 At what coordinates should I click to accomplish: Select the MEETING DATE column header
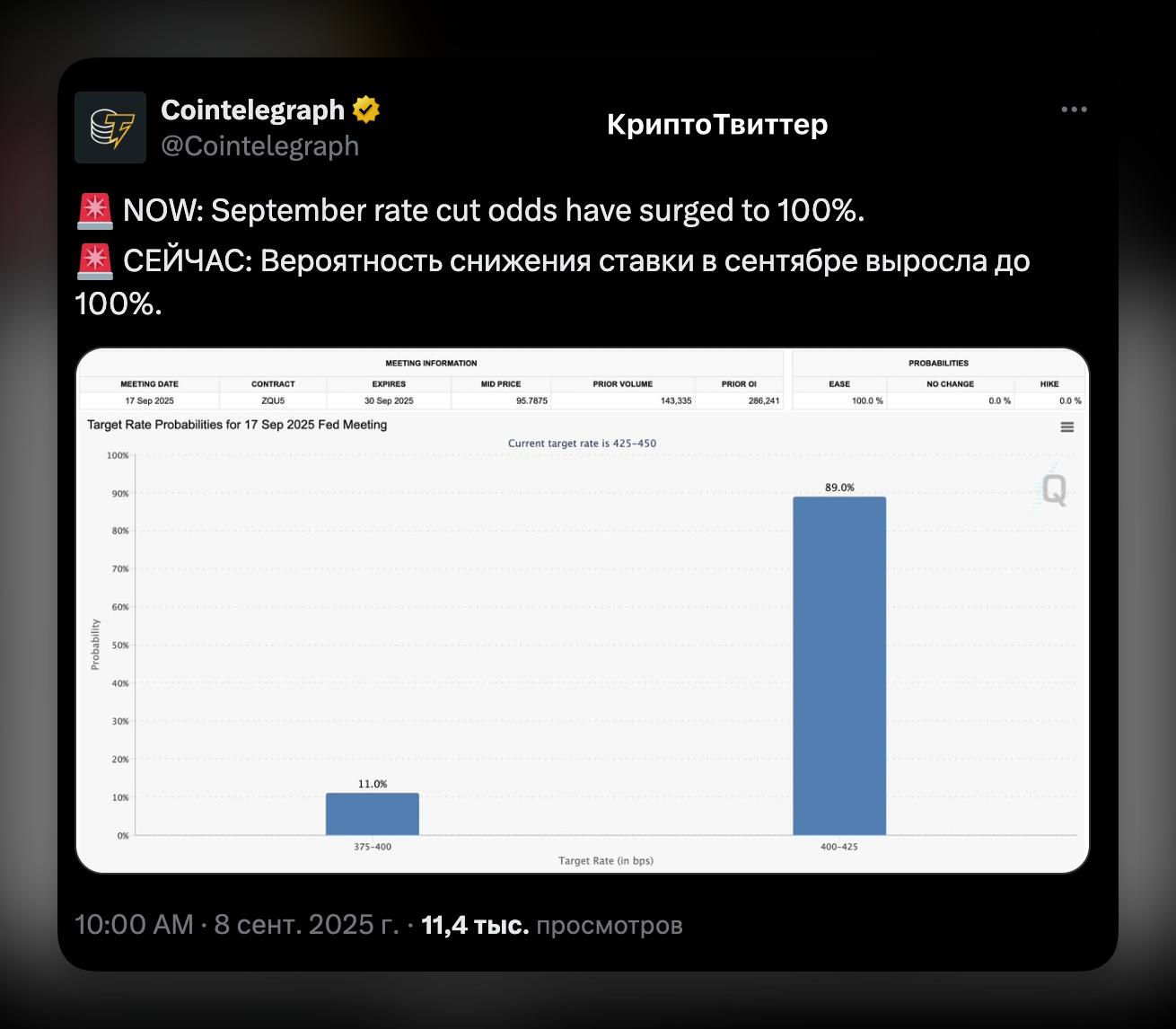(150, 383)
